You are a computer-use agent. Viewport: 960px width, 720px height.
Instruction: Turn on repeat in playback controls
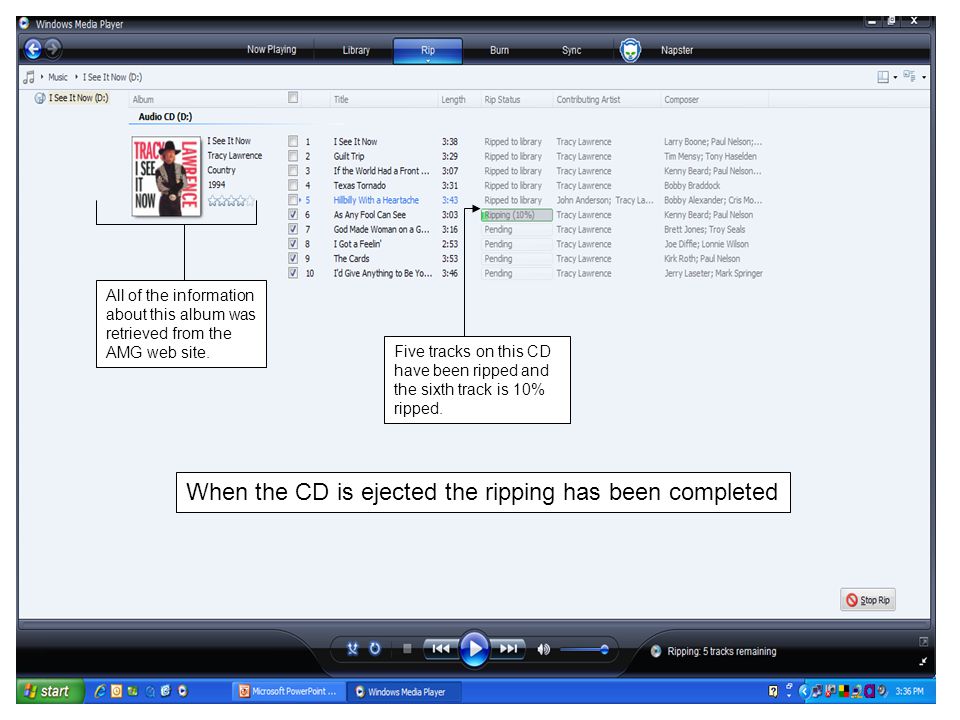pos(375,649)
